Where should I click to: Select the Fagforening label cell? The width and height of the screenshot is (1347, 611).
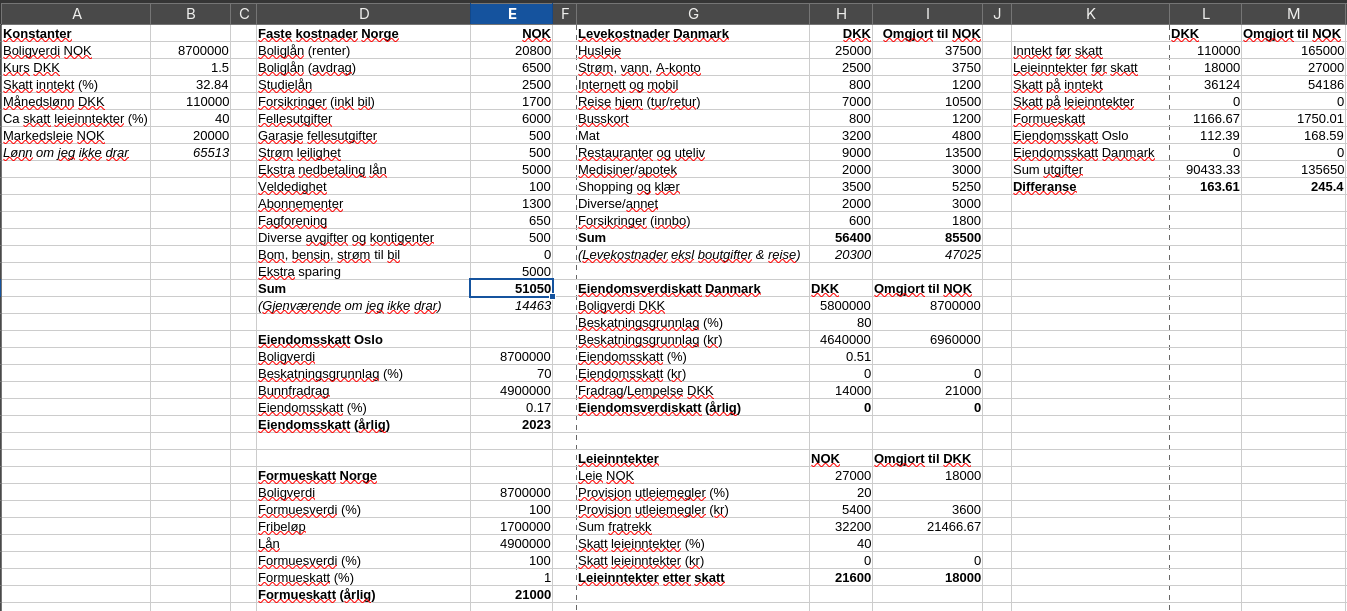363,220
